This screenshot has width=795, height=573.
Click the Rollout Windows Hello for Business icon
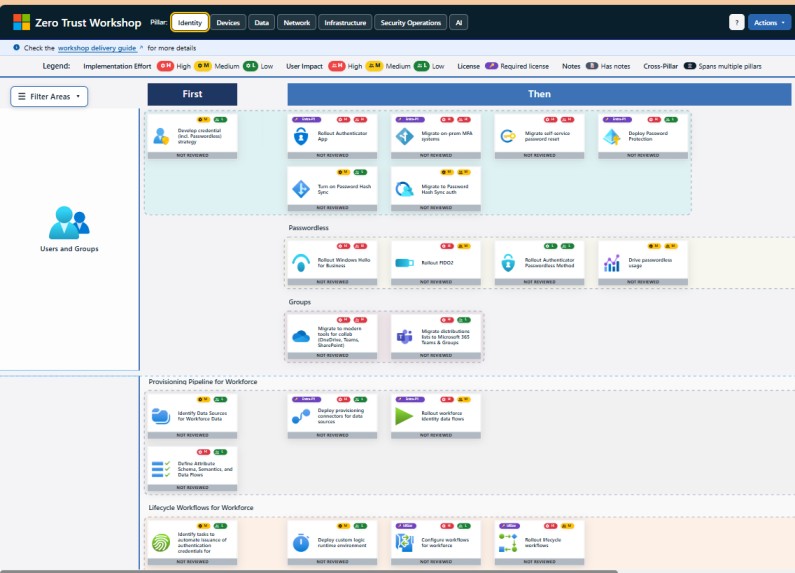(x=300, y=263)
